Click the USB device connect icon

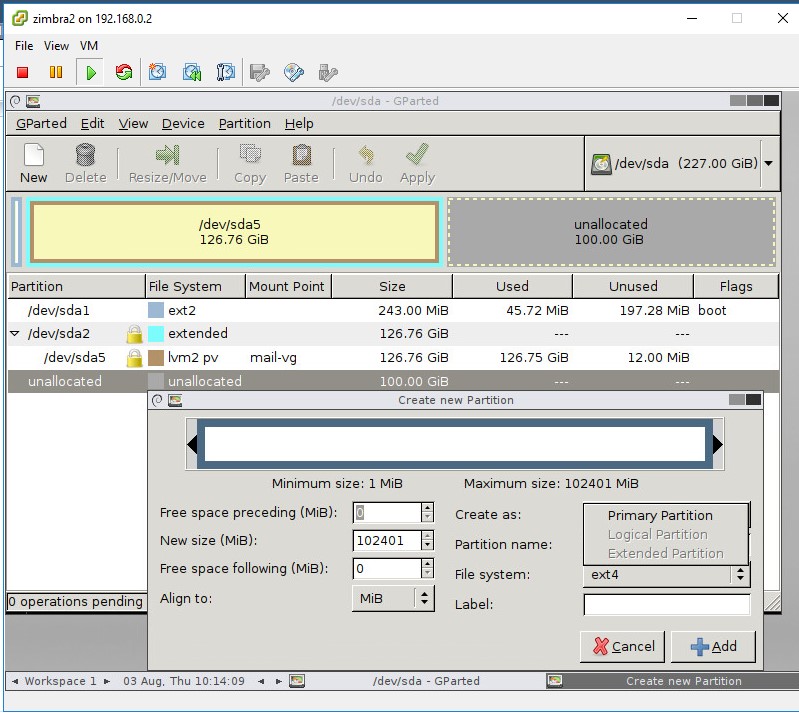[x=328, y=72]
